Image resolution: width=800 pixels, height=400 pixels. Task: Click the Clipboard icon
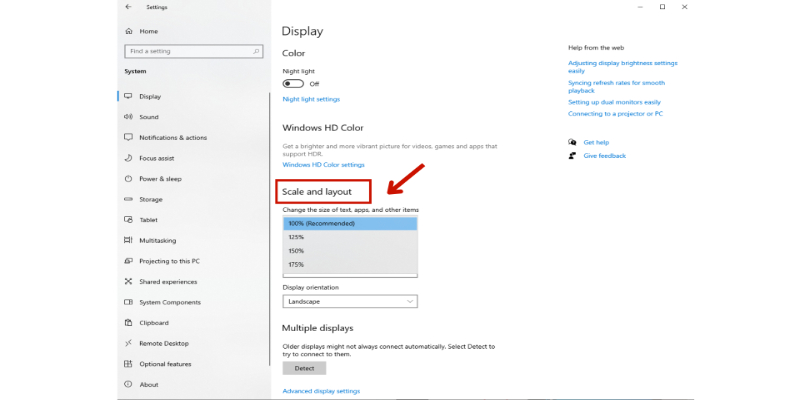129,323
